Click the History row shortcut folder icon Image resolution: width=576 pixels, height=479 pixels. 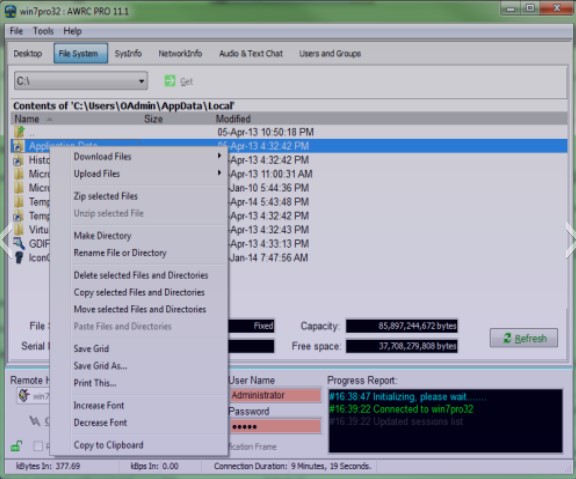[18, 160]
